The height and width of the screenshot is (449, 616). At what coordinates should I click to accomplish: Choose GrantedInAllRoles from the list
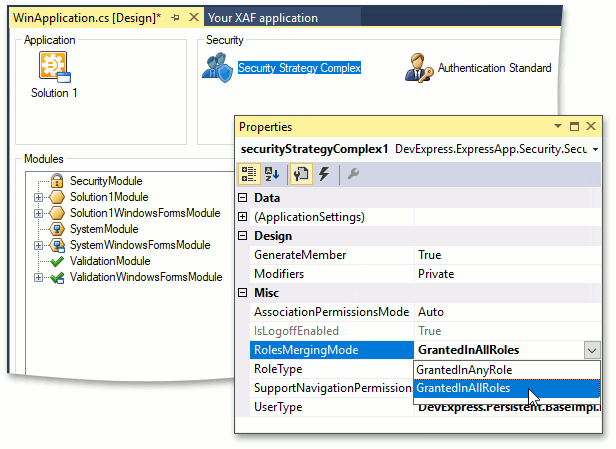[507, 388]
